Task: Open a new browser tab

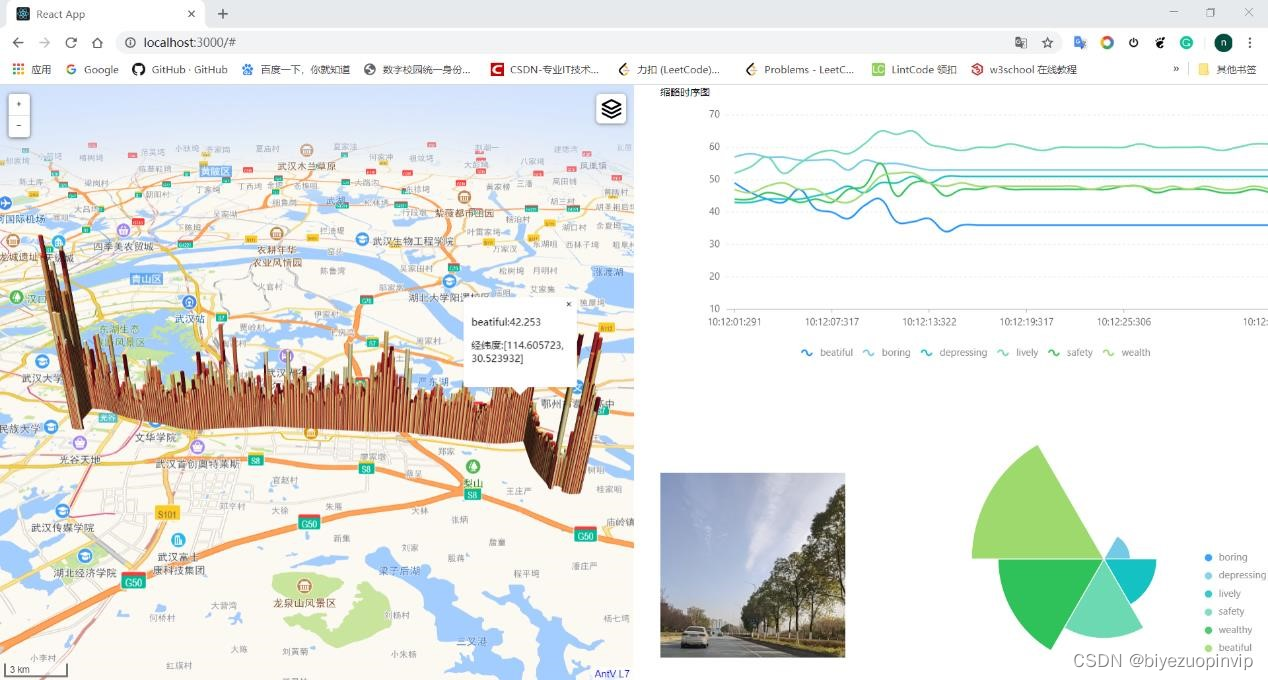Action: (223, 14)
